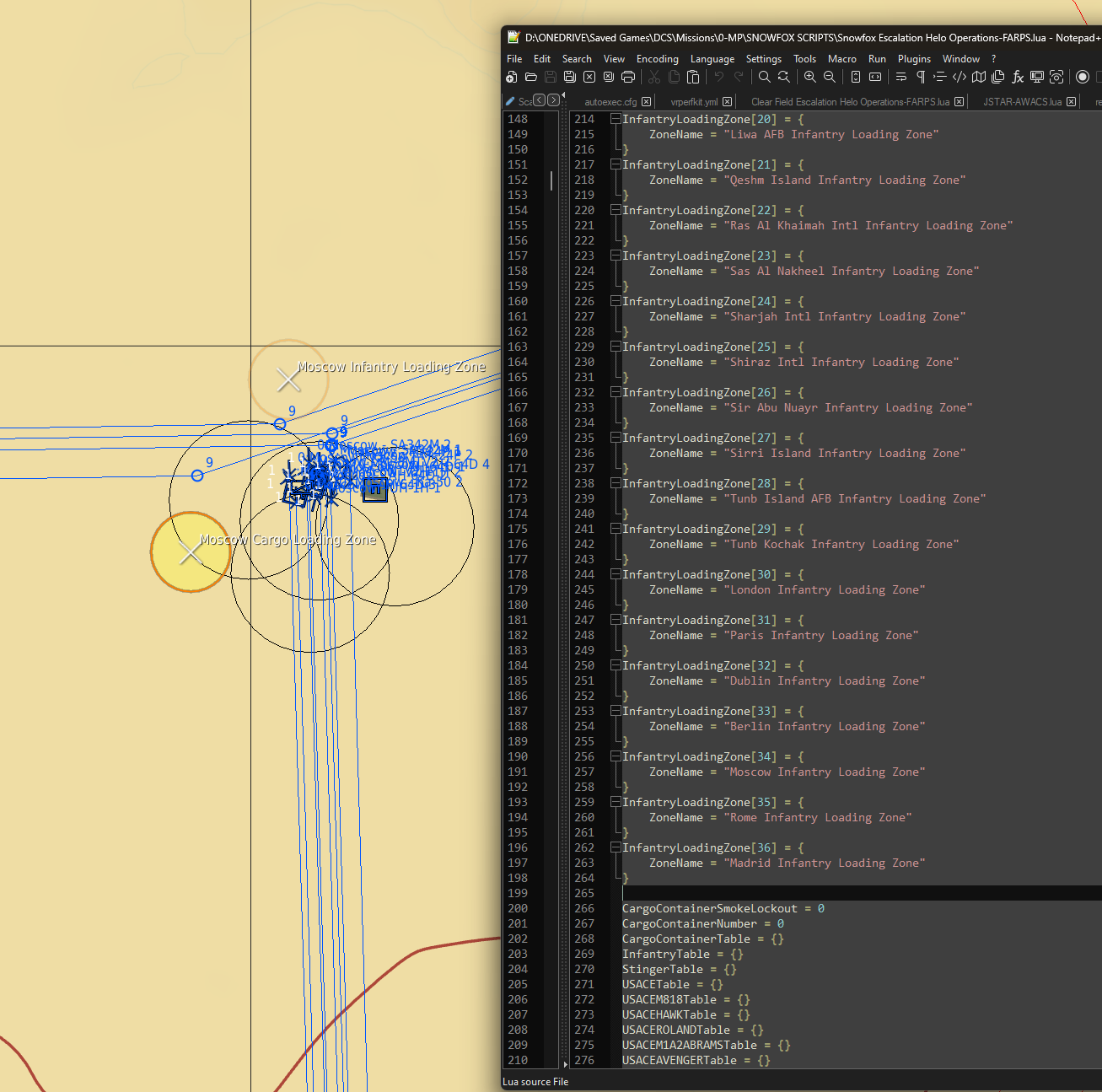The width and height of the screenshot is (1102, 1092).
Task: Click the Zoom In toolbar icon
Action: [809, 77]
